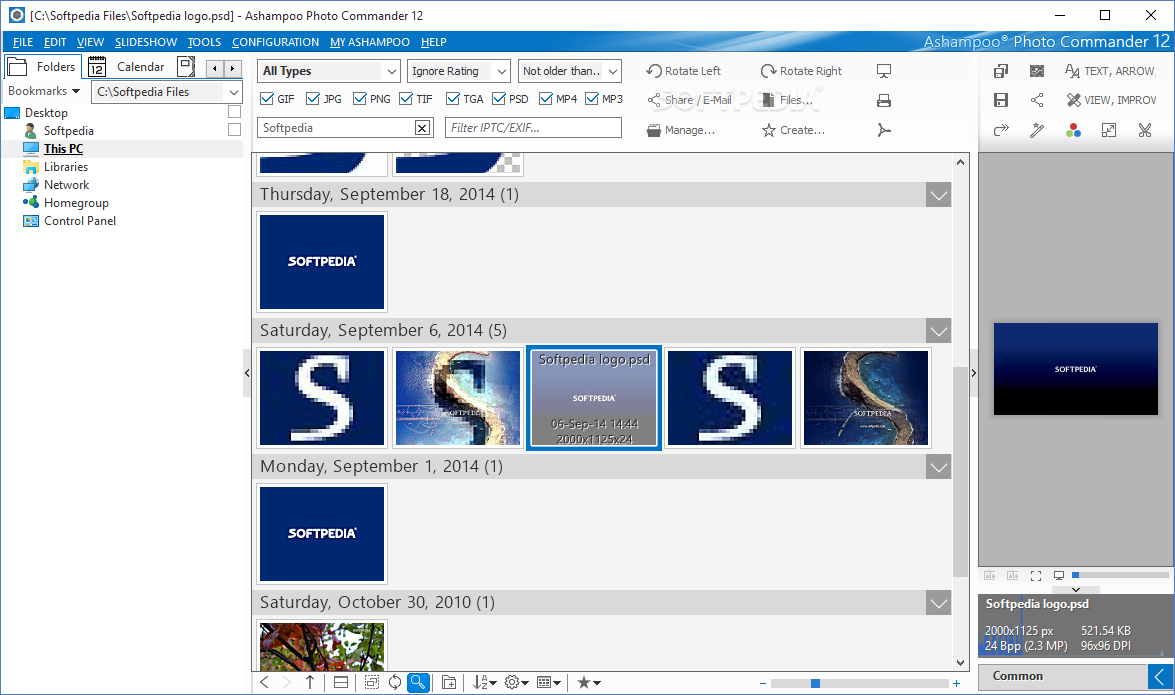Click the thumbnail size slider in the bottom toolbar
This screenshot has height=695, width=1175.
pos(860,683)
